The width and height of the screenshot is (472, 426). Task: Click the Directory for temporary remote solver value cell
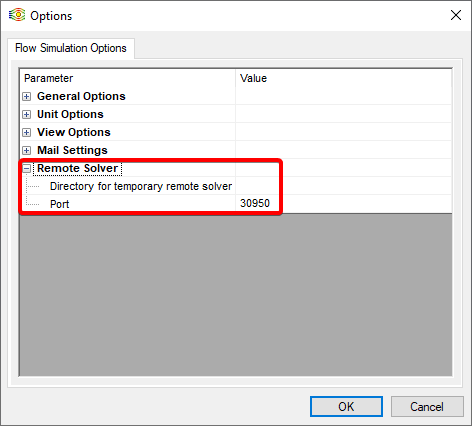click(343, 186)
